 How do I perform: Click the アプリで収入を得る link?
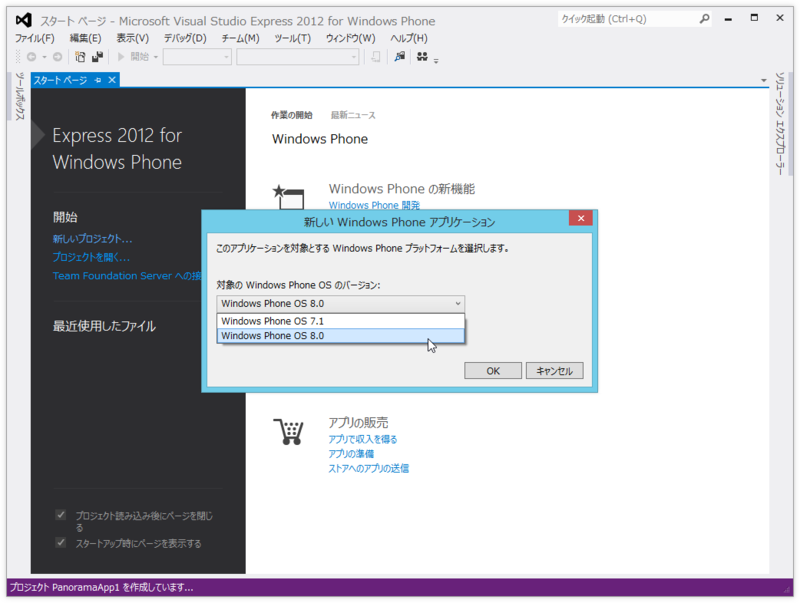pos(363,439)
